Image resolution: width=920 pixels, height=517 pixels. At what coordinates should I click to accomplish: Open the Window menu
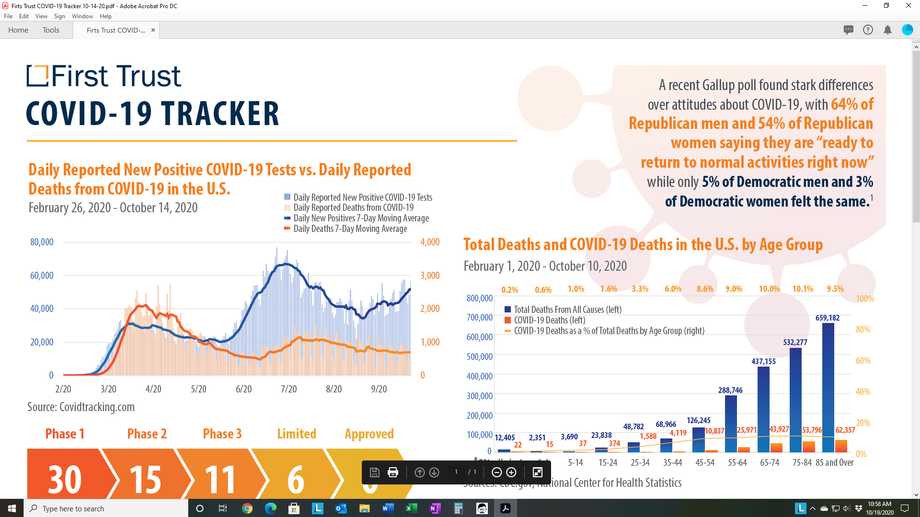coord(82,16)
